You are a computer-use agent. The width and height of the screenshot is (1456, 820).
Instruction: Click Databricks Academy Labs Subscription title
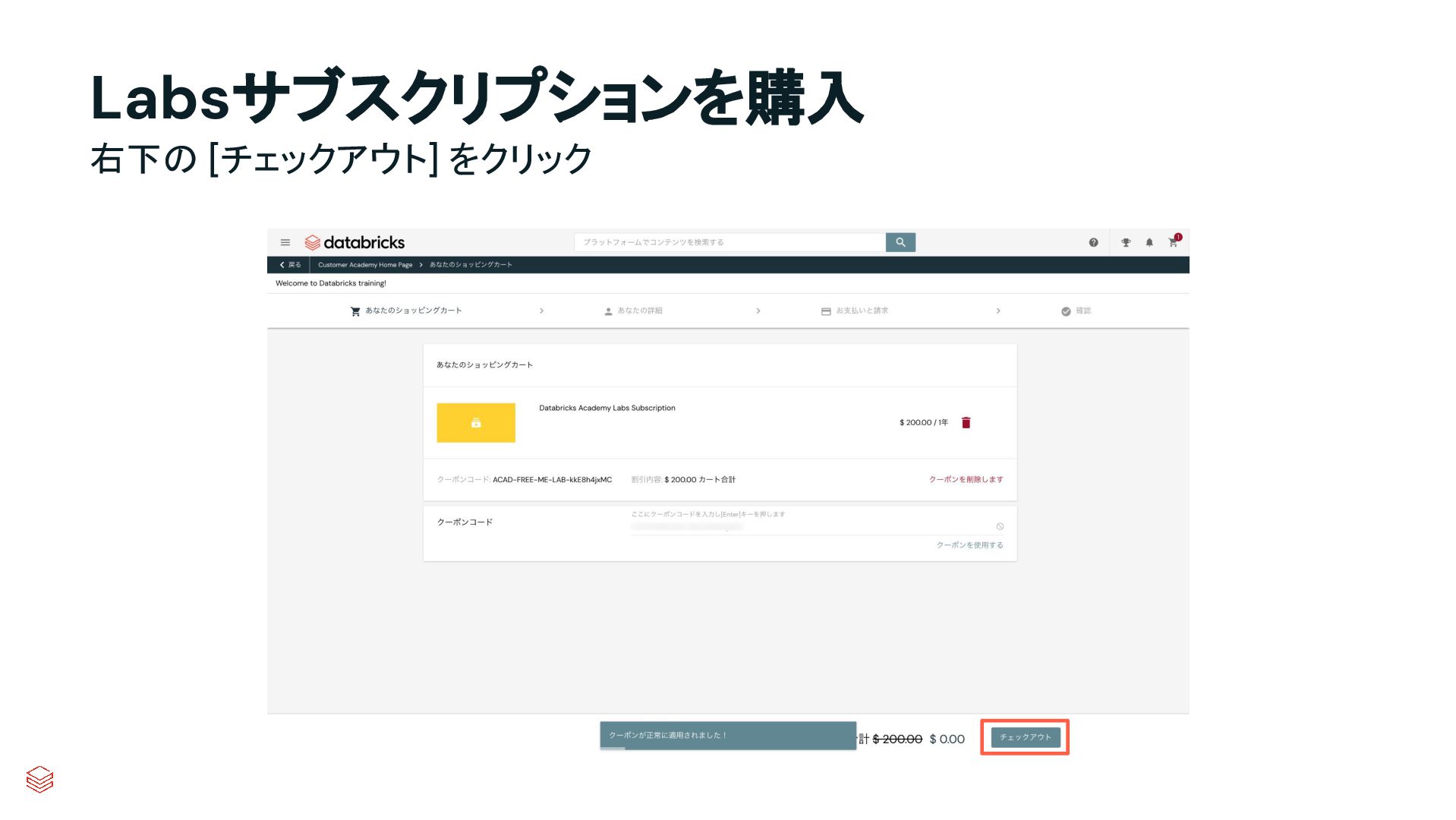pyautogui.click(x=607, y=408)
